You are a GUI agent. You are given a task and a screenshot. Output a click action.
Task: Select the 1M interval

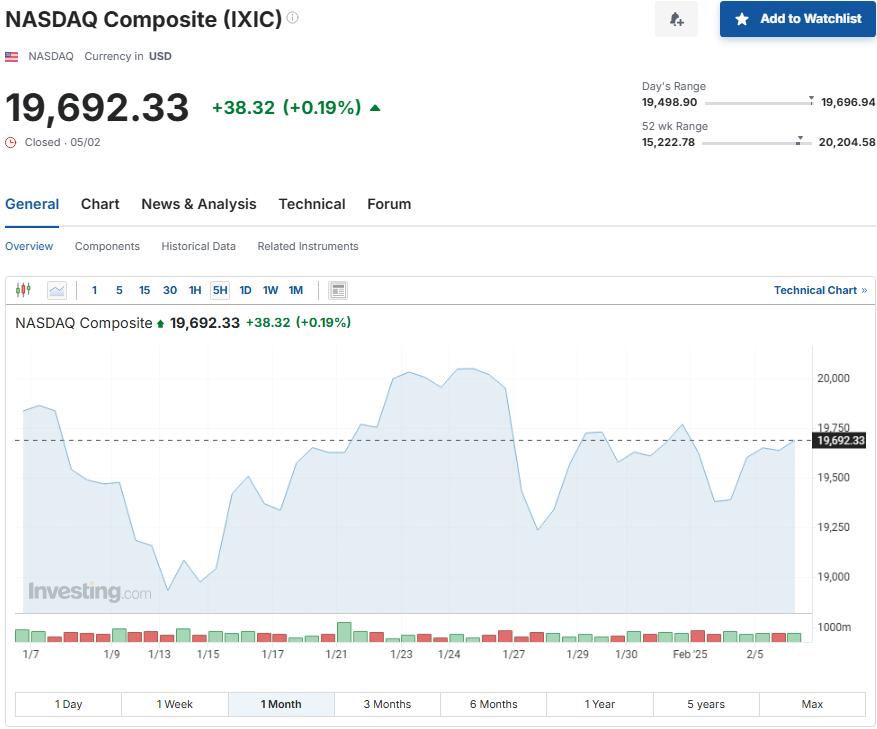[x=296, y=290]
